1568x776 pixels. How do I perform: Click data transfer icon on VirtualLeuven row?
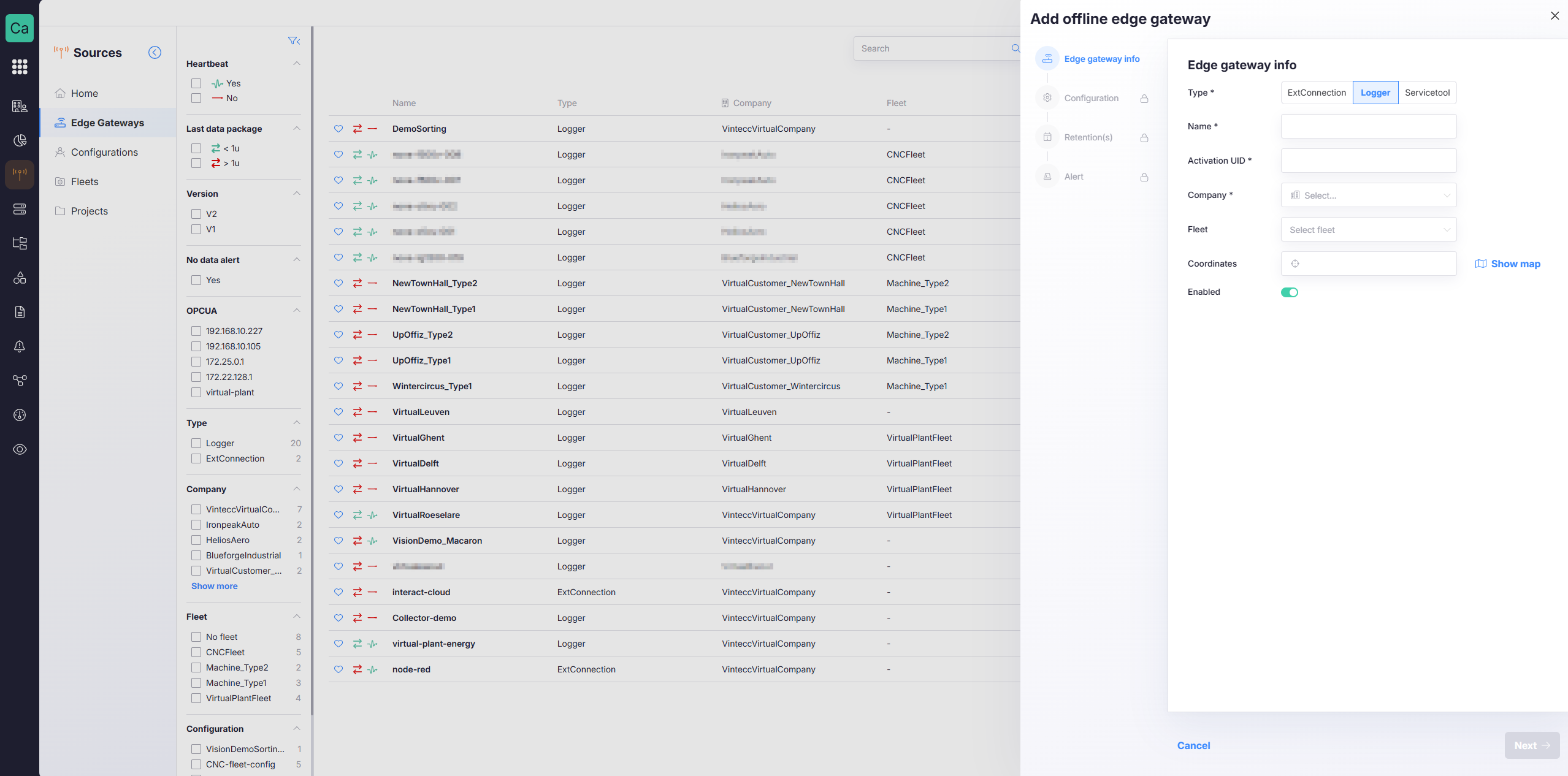point(358,412)
